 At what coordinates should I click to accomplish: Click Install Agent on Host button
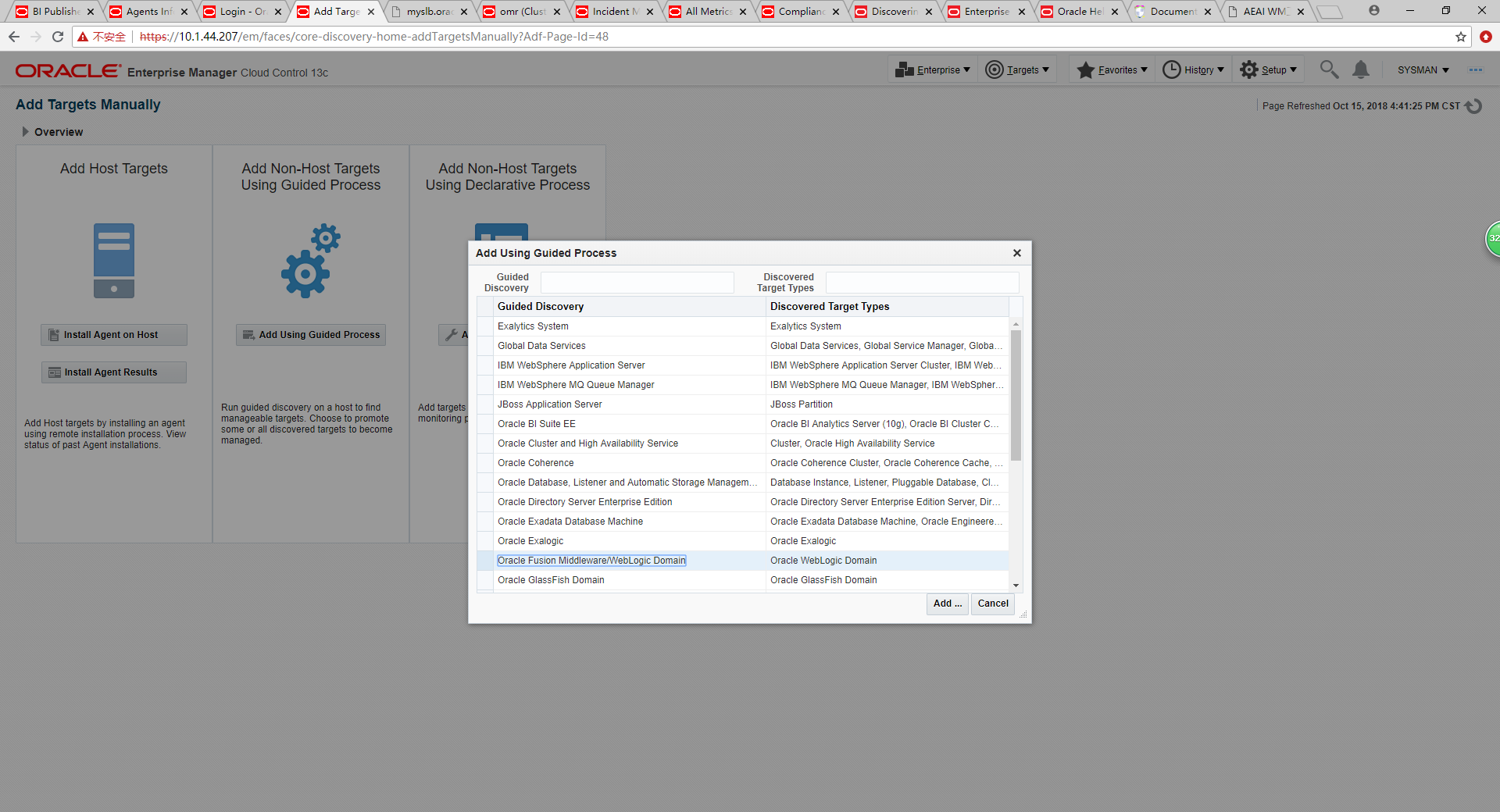coord(114,335)
